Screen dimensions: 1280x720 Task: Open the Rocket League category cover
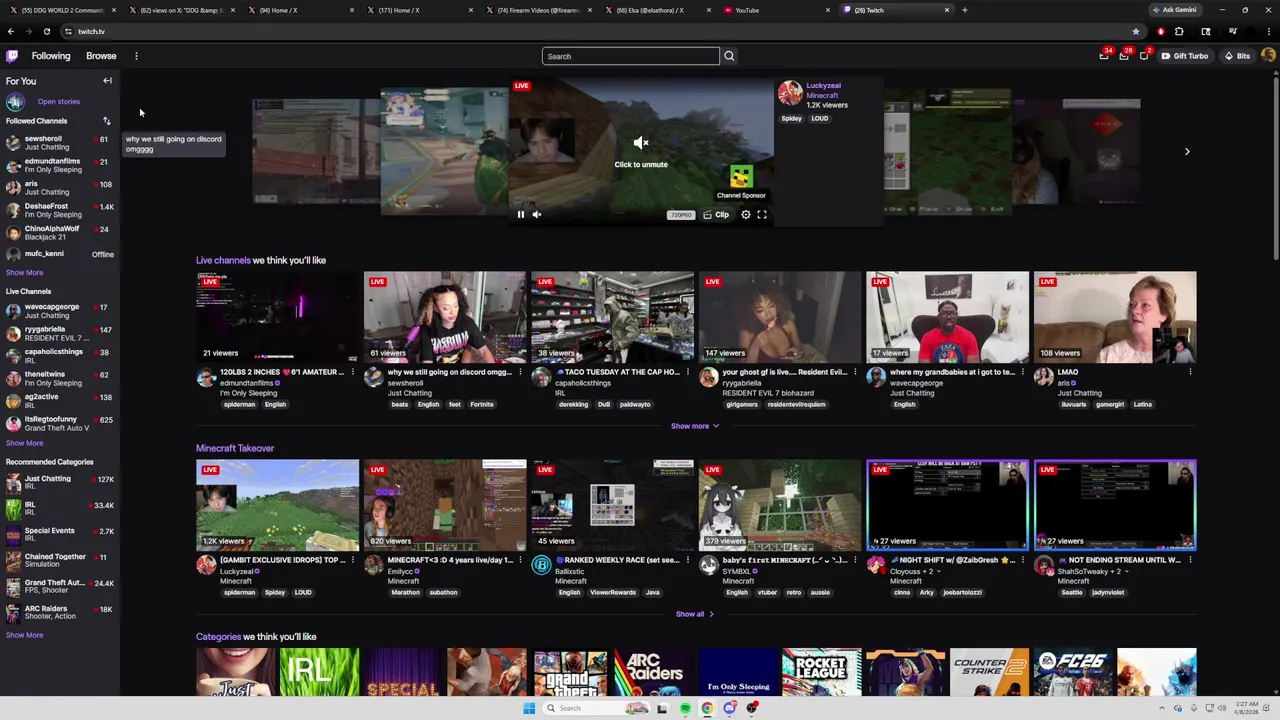(821, 672)
